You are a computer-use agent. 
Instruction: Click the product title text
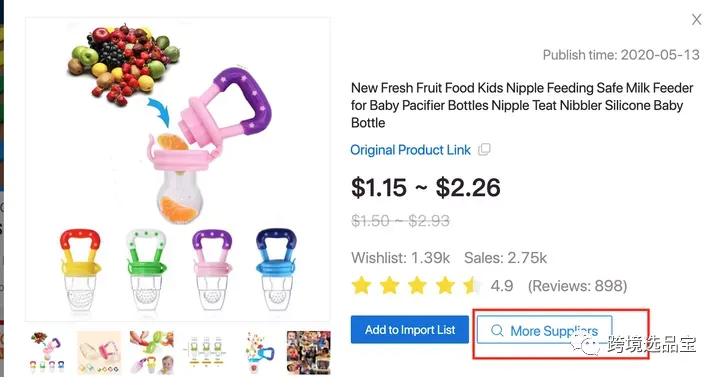click(522, 105)
